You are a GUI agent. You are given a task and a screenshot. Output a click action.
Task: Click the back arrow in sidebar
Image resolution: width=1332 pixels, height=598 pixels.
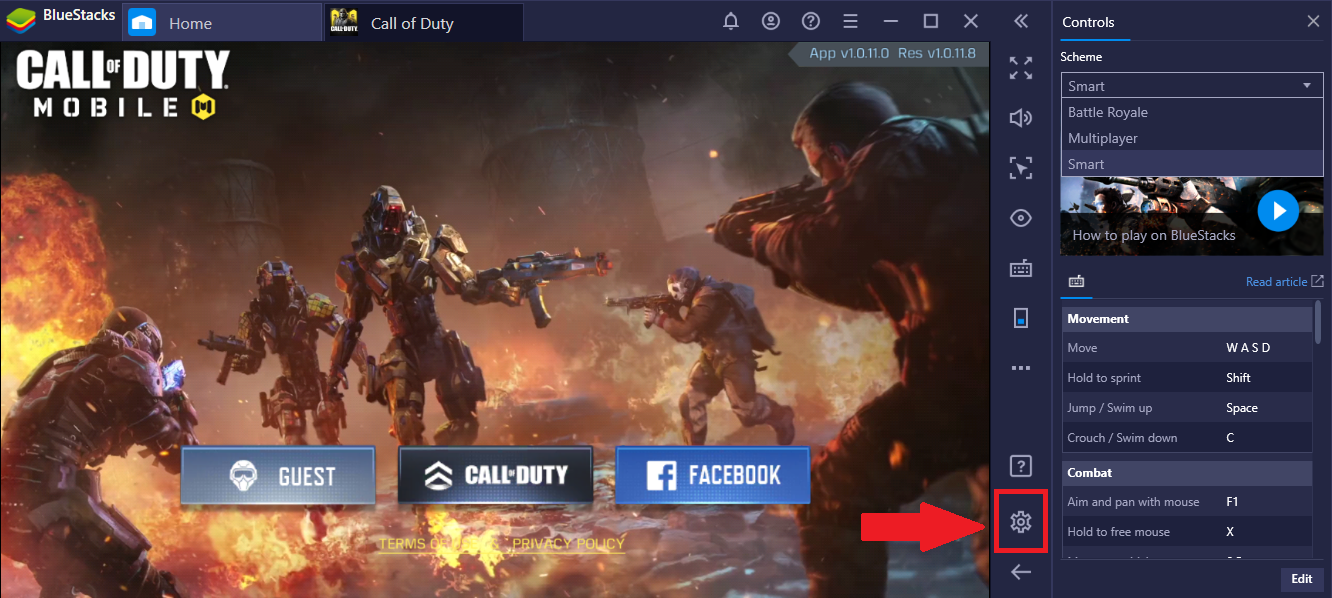1021,572
